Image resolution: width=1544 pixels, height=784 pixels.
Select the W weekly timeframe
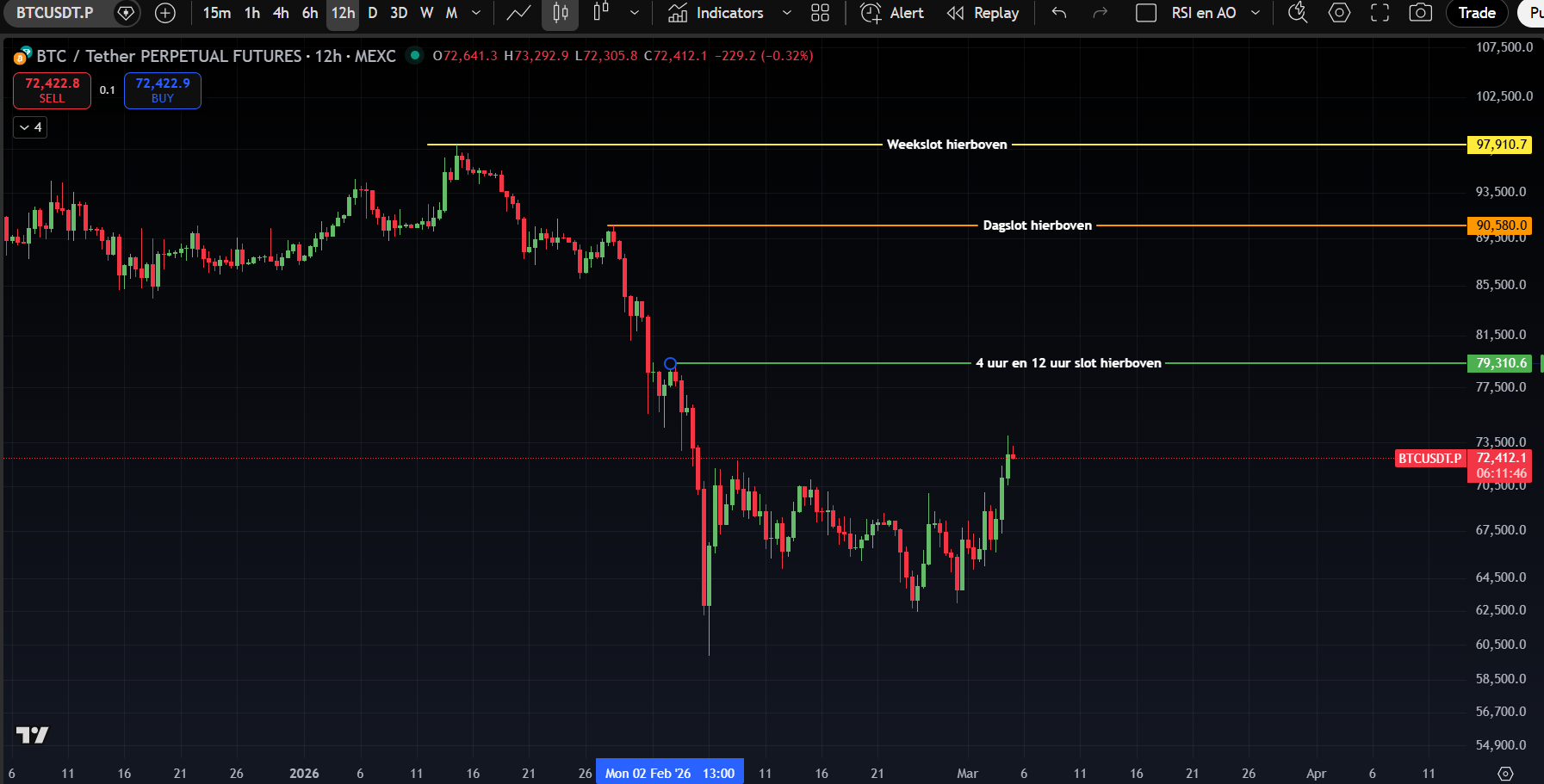click(426, 13)
